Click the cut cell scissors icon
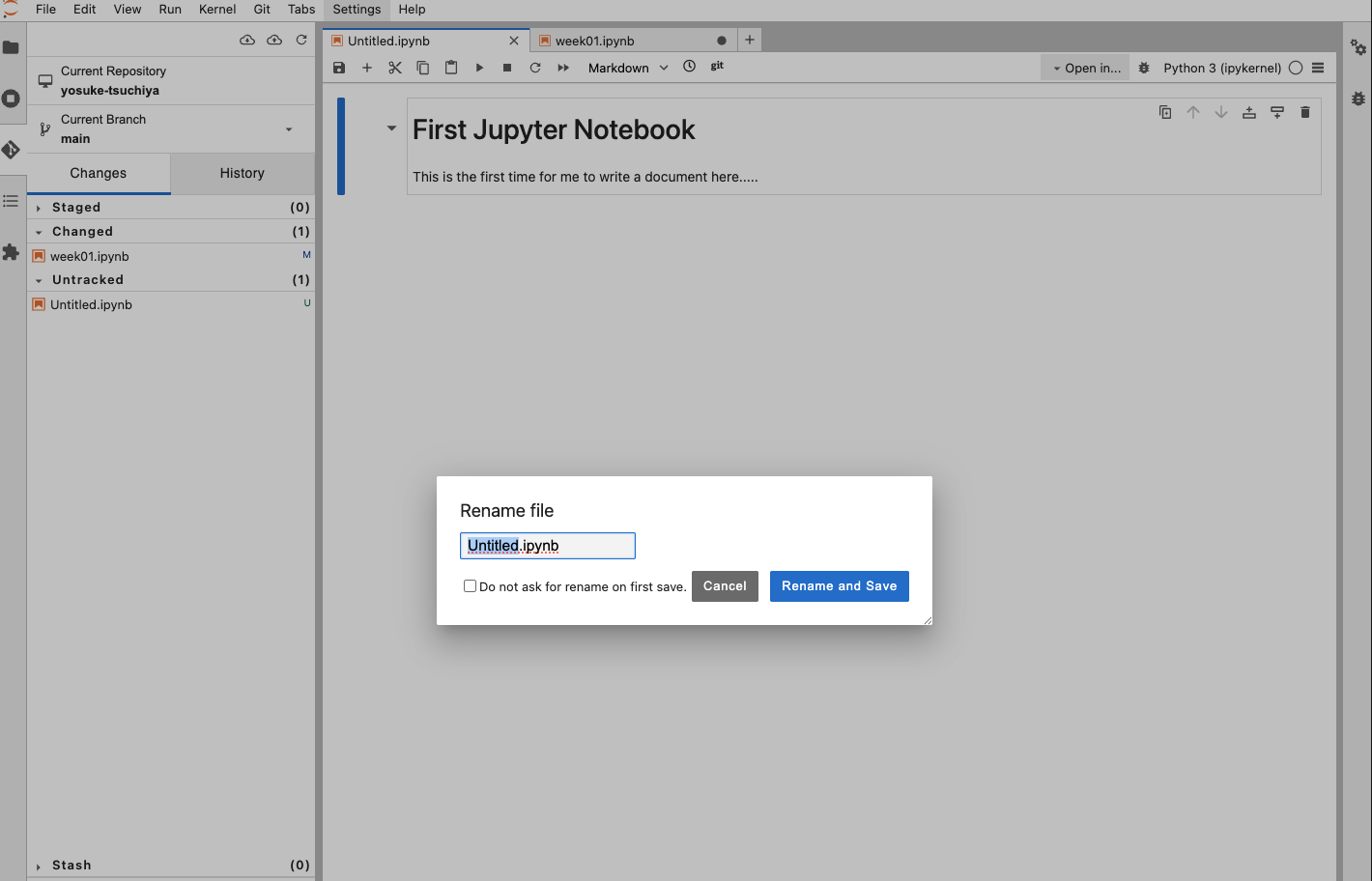Viewport: 1372px width, 881px height. (394, 68)
